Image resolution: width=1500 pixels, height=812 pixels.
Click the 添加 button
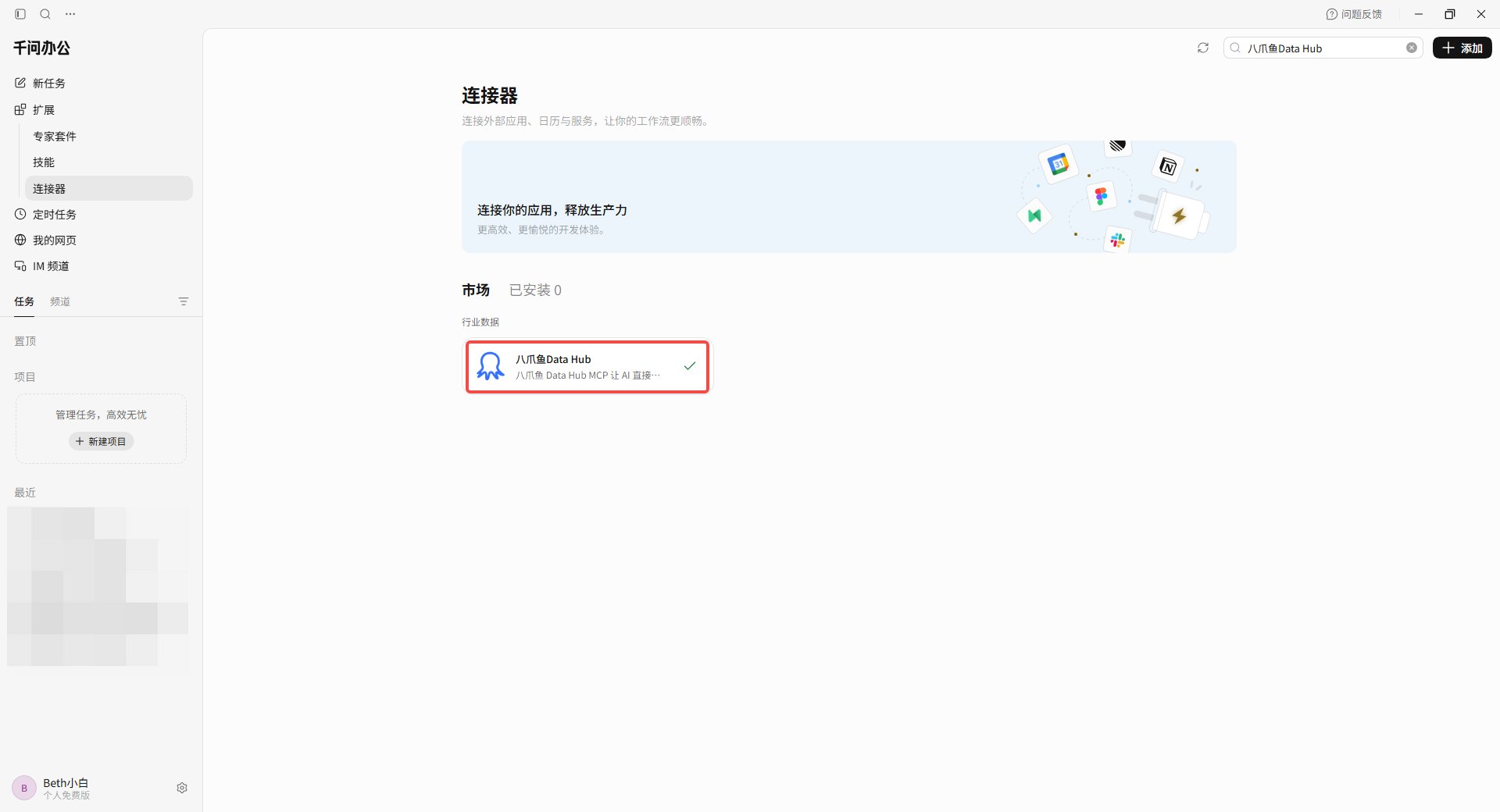click(1462, 48)
